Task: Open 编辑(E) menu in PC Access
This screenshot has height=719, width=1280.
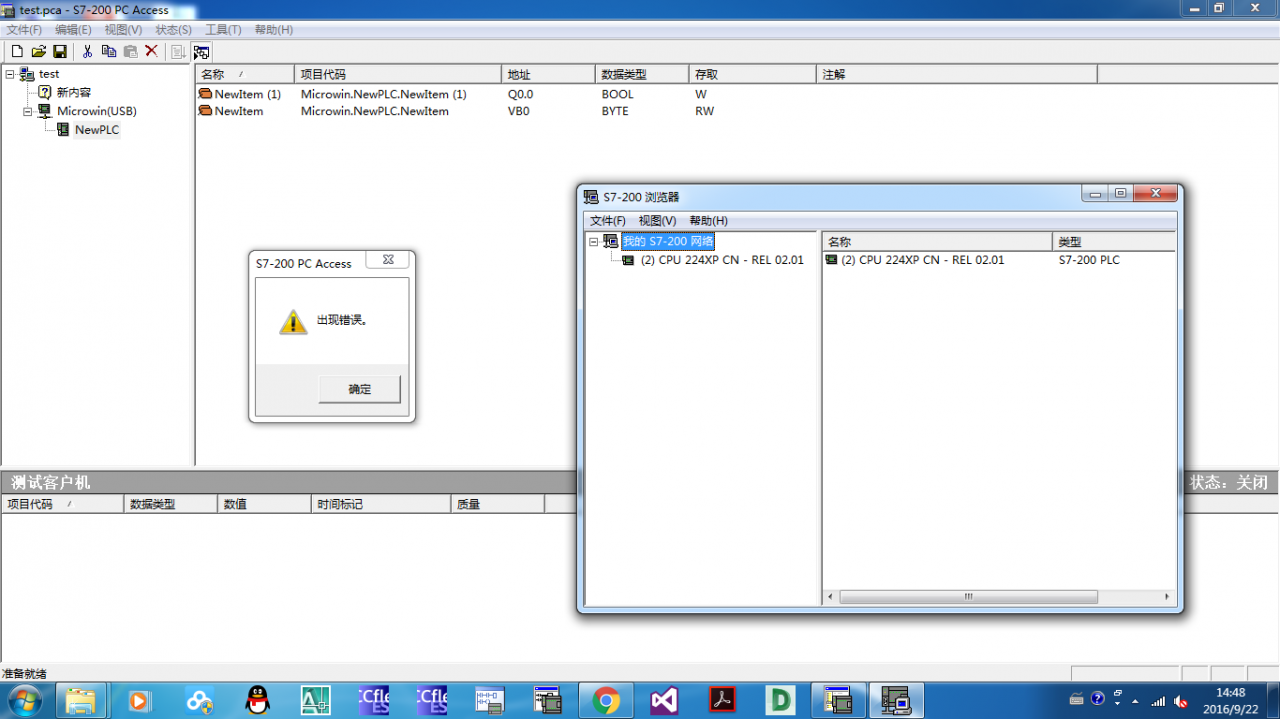Action: click(73, 30)
